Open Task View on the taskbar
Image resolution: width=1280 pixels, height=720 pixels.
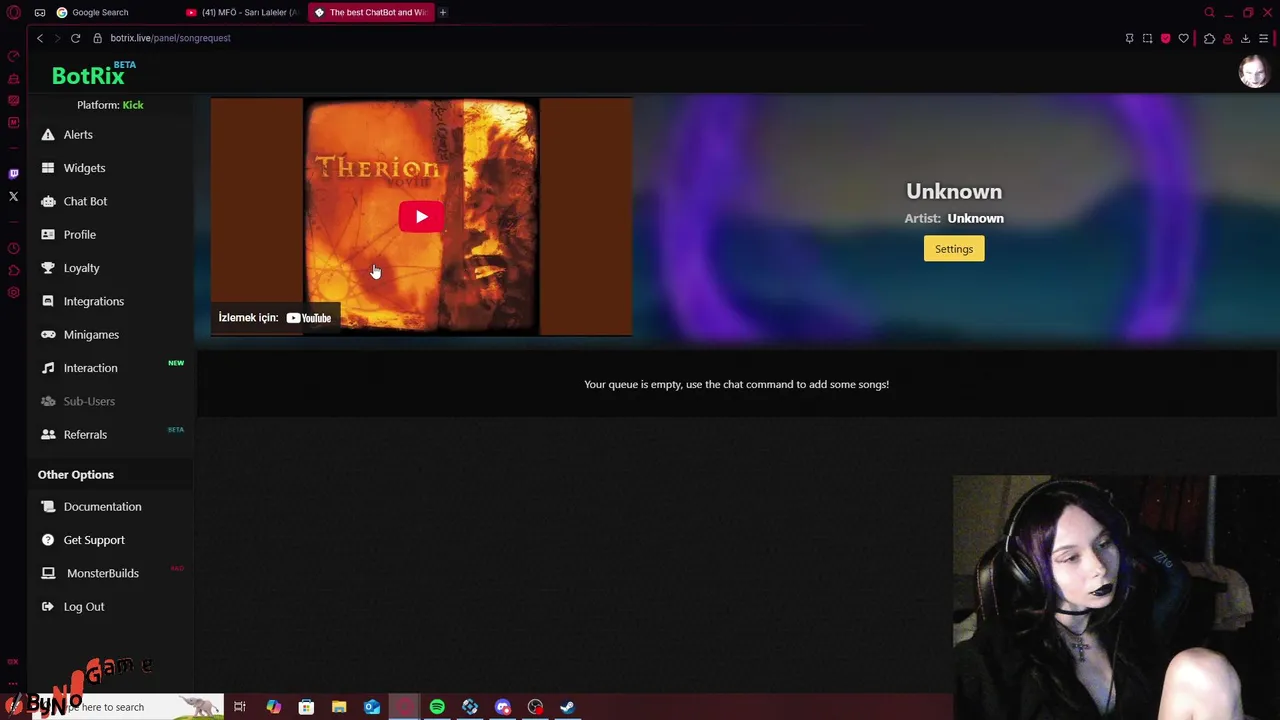pyautogui.click(x=240, y=707)
